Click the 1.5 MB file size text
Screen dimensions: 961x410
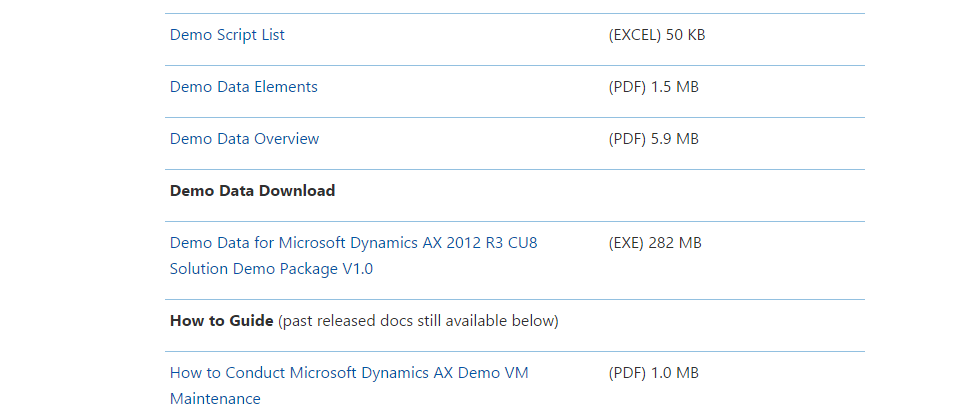pos(675,87)
